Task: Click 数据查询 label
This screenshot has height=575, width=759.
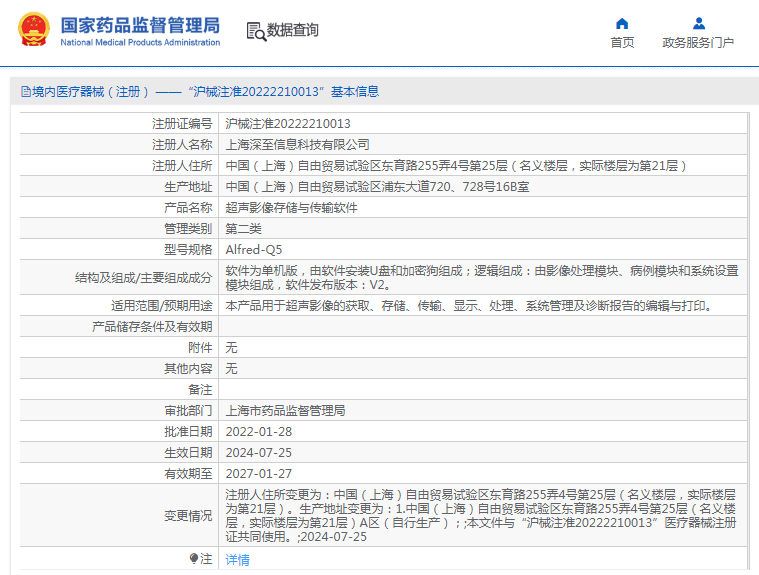Action: 292,30
